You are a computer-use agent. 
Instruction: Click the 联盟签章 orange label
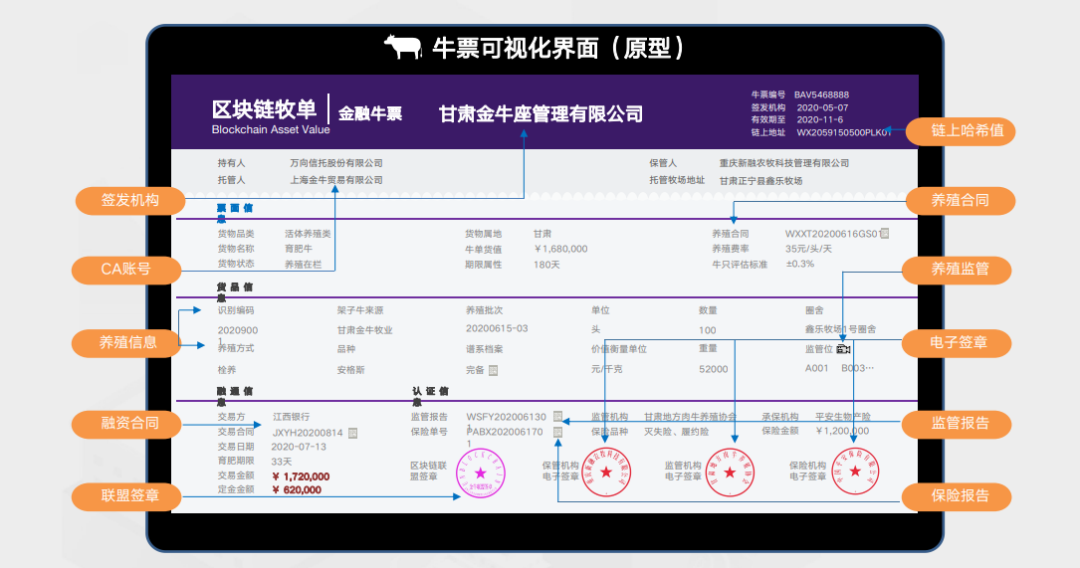[x=126, y=496]
